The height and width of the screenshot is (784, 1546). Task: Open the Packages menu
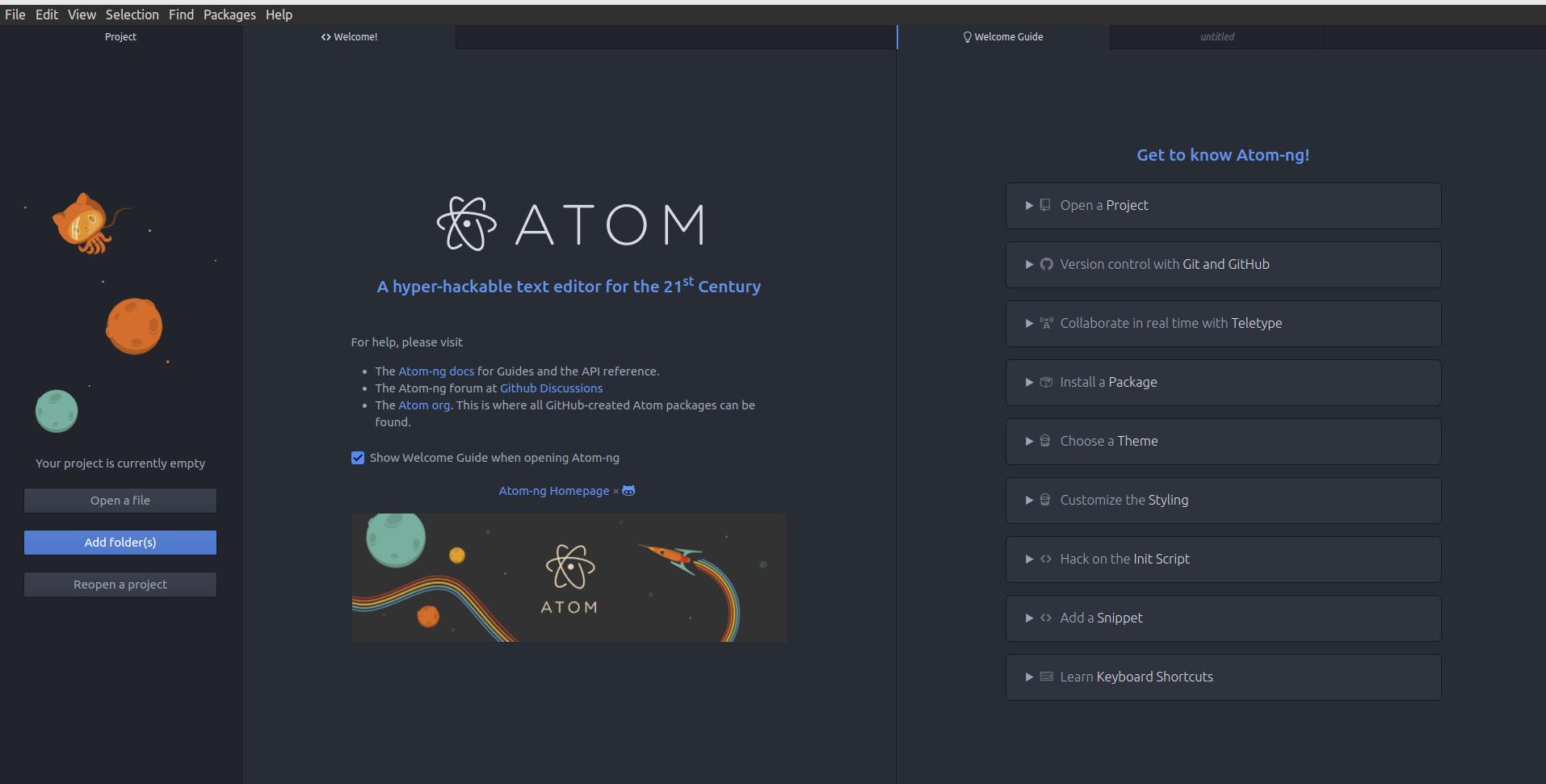pyautogui.click(x=229, y=15)
